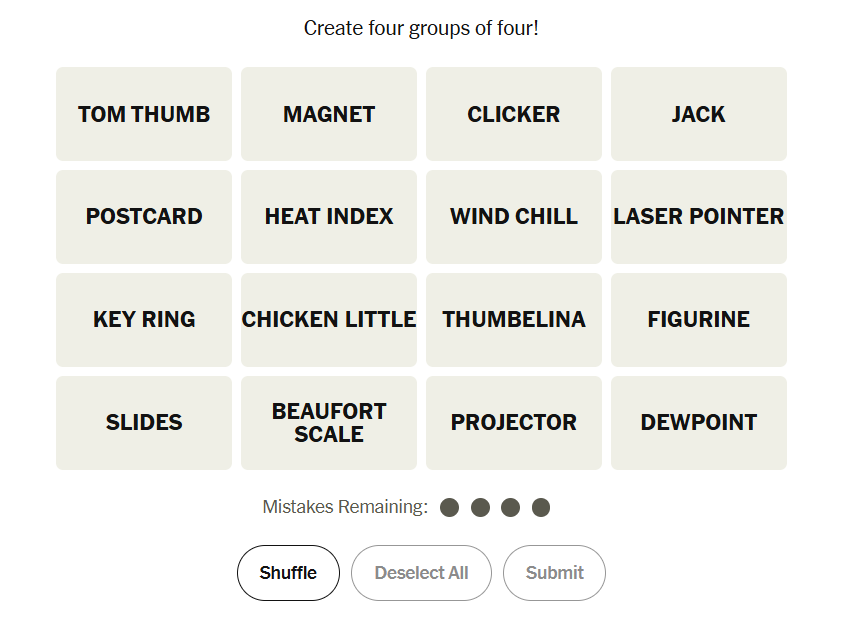Submit the selected group
The image size is (845, 629).
[554, 573]
